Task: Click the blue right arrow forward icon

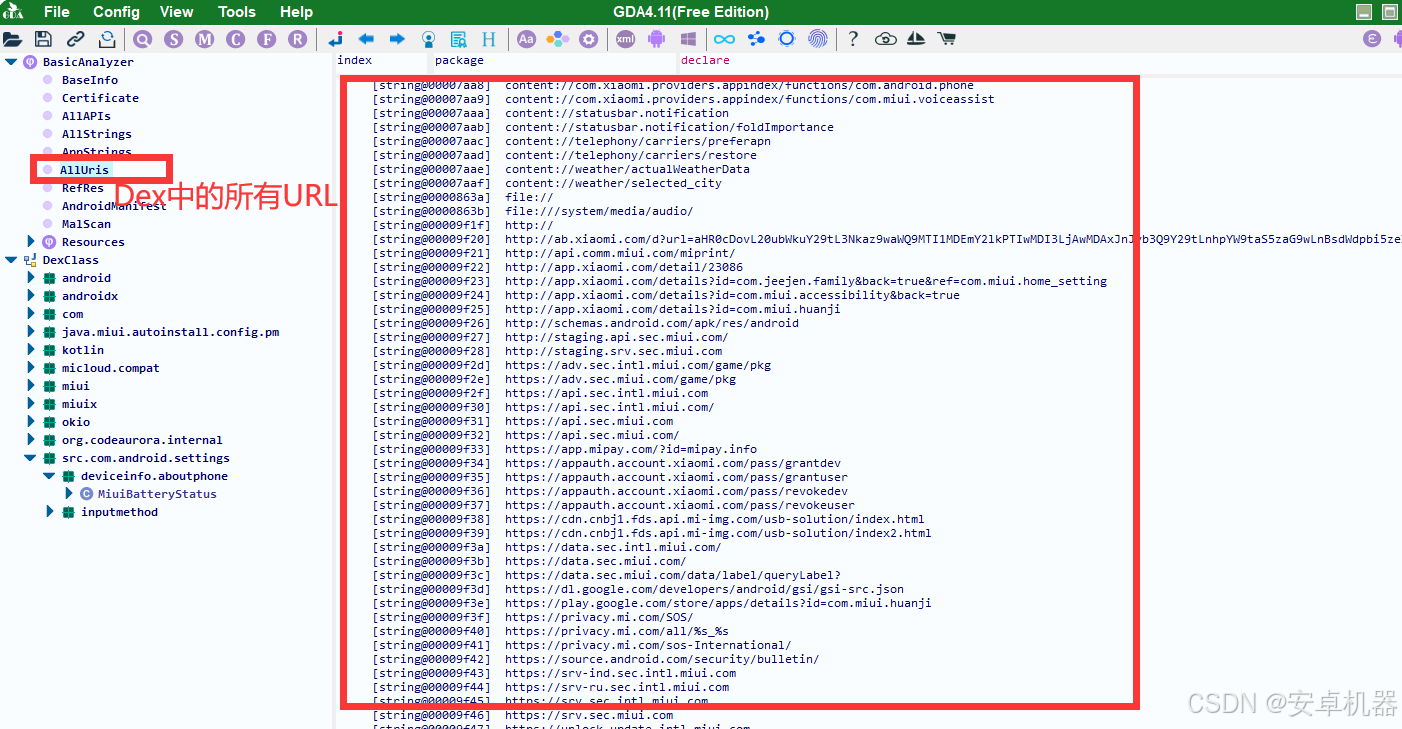Action: tap(397, 39)
